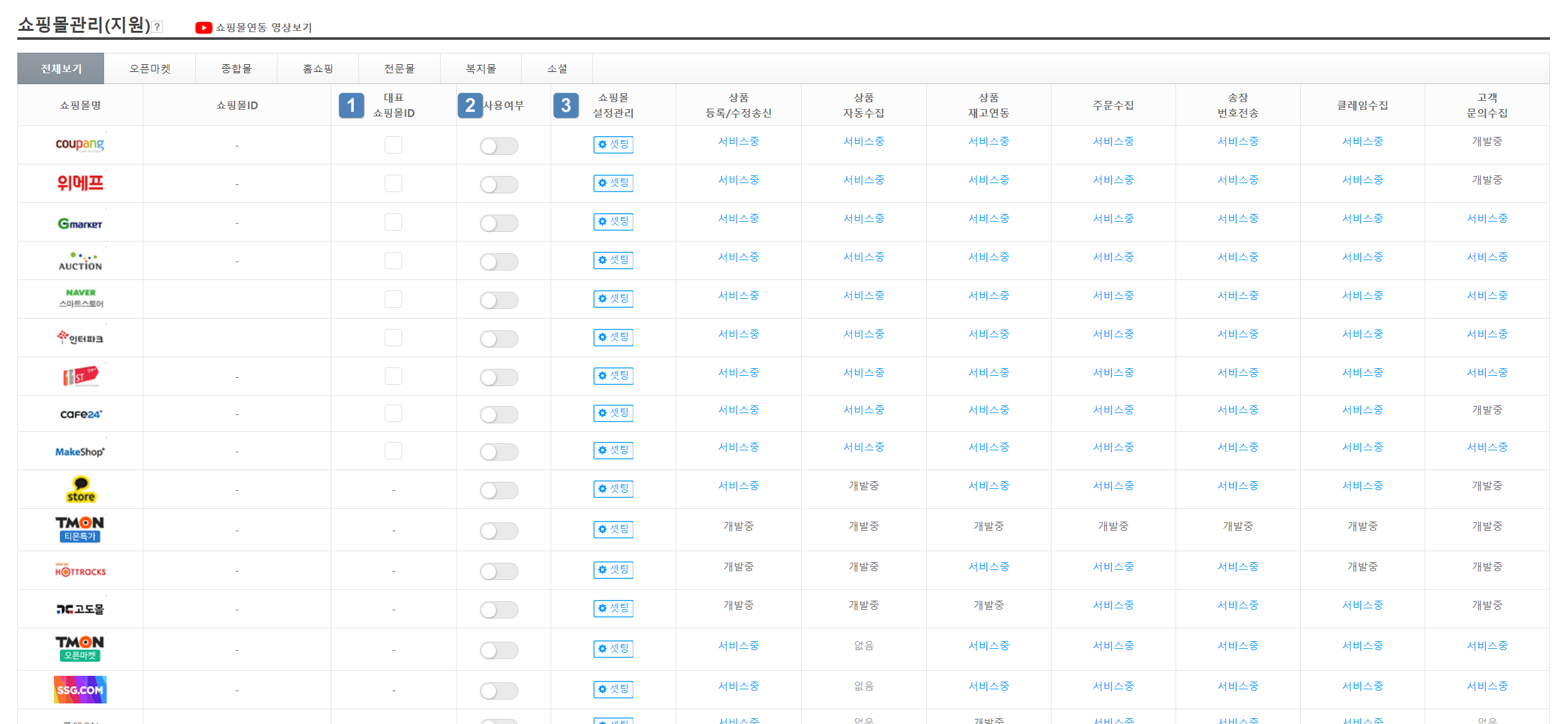Click 쇼핑몰연동 영상보기 text link
The height and width of the screenshot is (724, 1568).
tap(264, 28)
